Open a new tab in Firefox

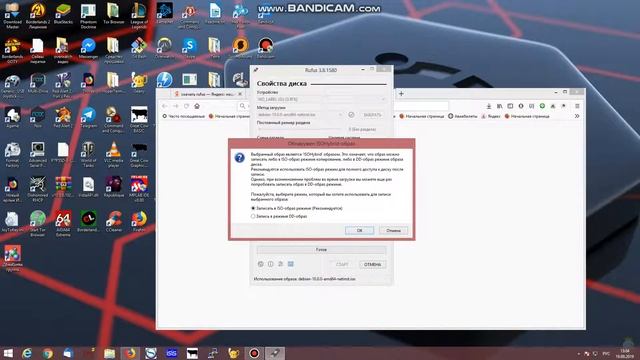click(401, 94)
